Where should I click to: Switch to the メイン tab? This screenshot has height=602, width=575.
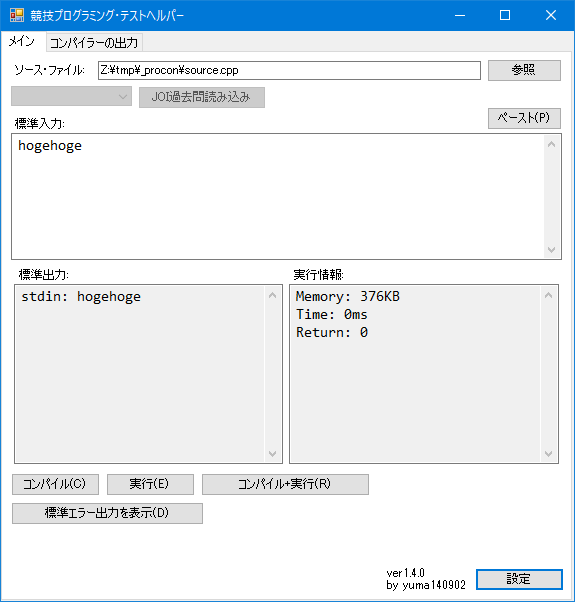22,41
